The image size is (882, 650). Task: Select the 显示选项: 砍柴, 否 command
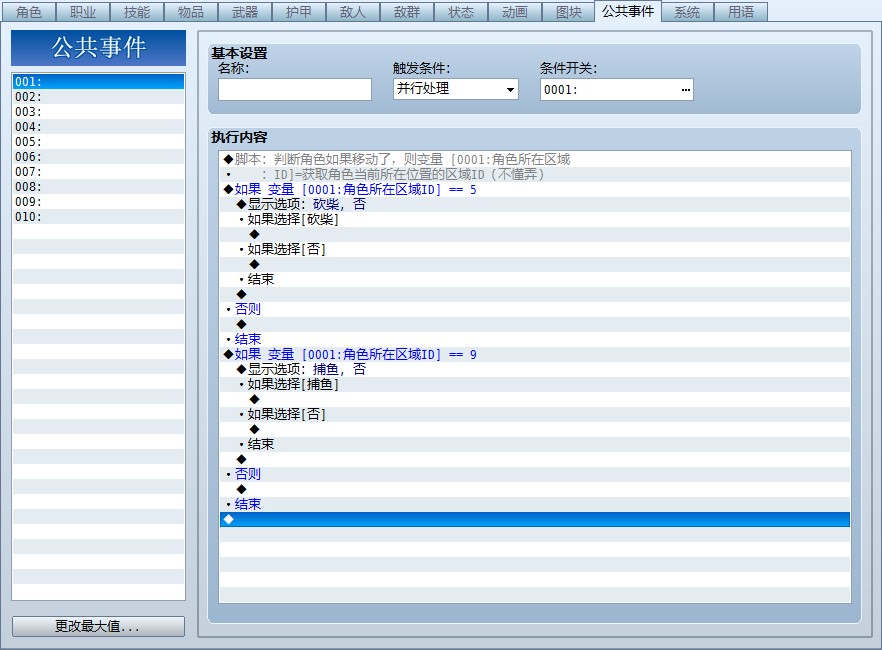pos(534,204)
